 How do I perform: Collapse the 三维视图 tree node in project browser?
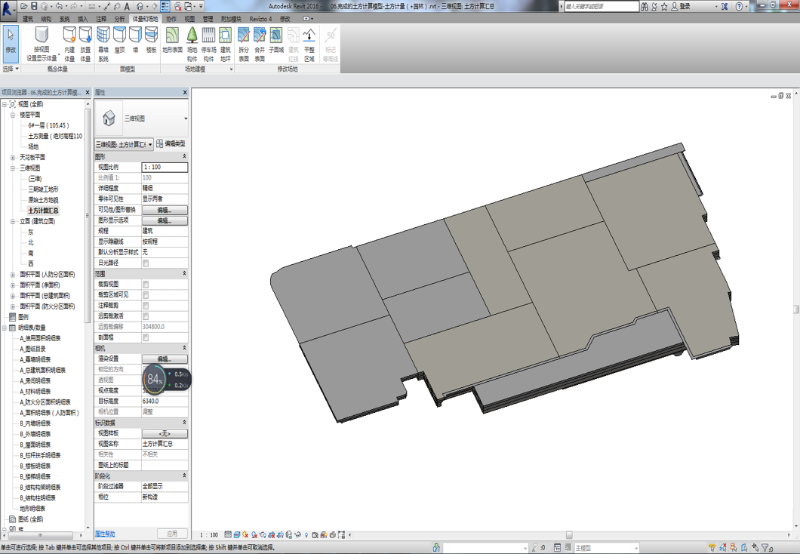coord(13,168)
